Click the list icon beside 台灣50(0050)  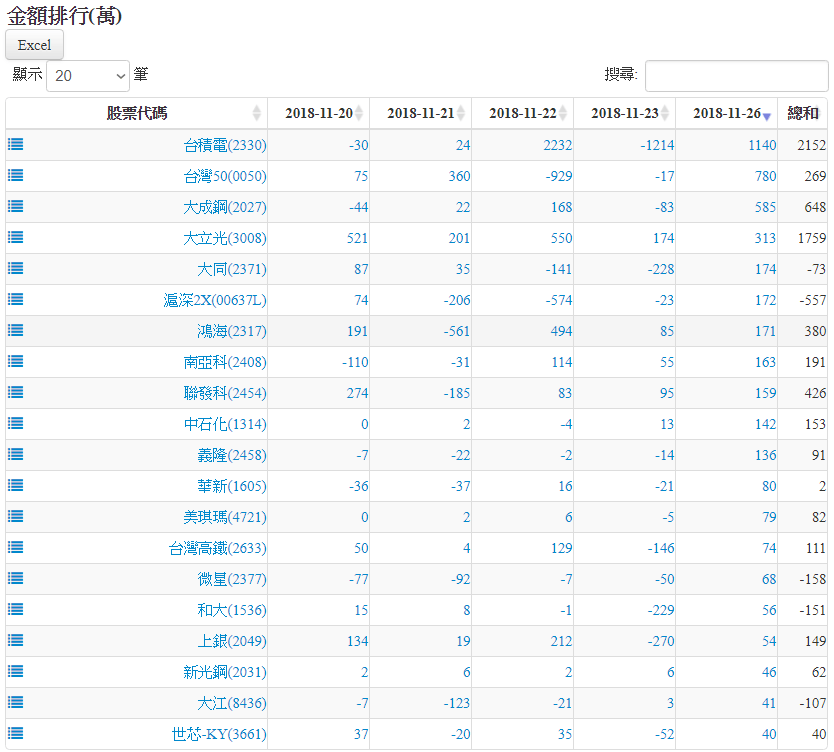tap(16, 175)
